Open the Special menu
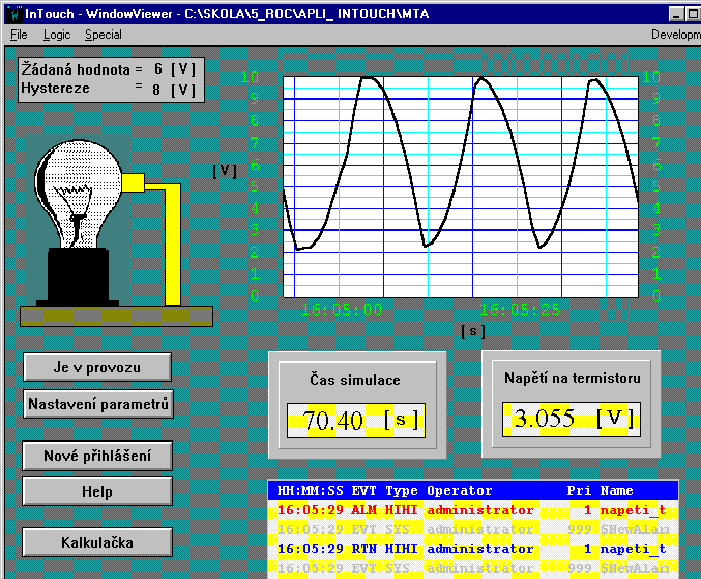 point(103,34)
